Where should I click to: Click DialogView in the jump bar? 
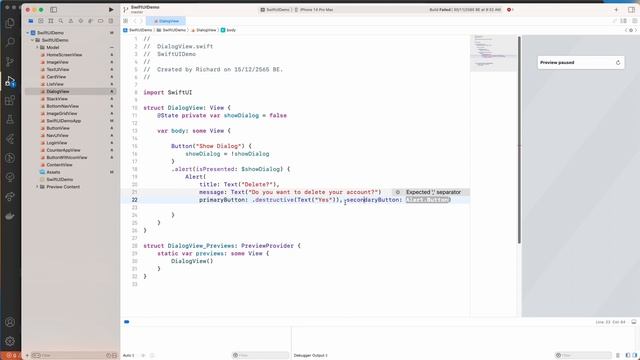[x=204, y=30]
